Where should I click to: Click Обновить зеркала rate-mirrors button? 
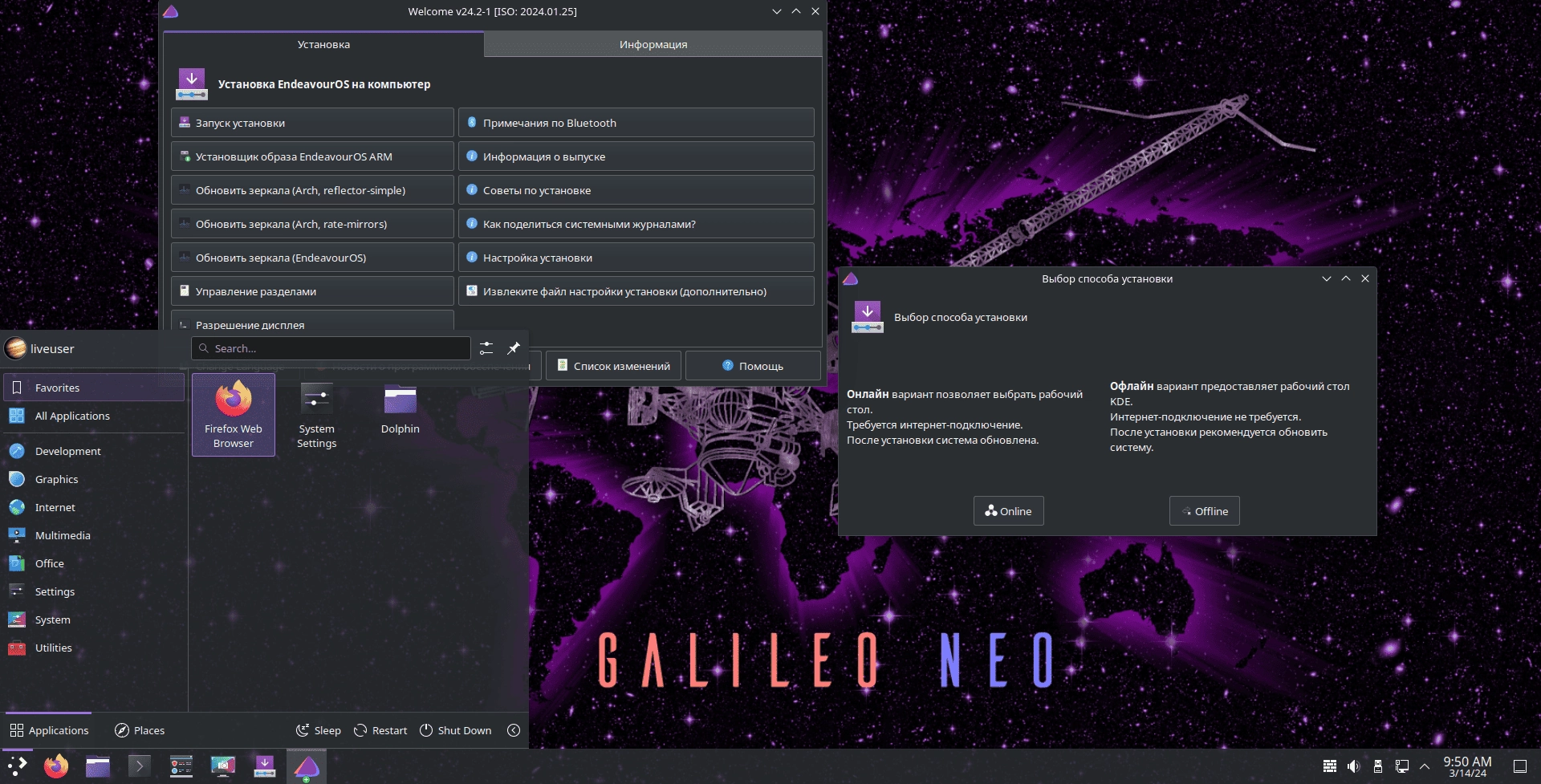point(312,224)
